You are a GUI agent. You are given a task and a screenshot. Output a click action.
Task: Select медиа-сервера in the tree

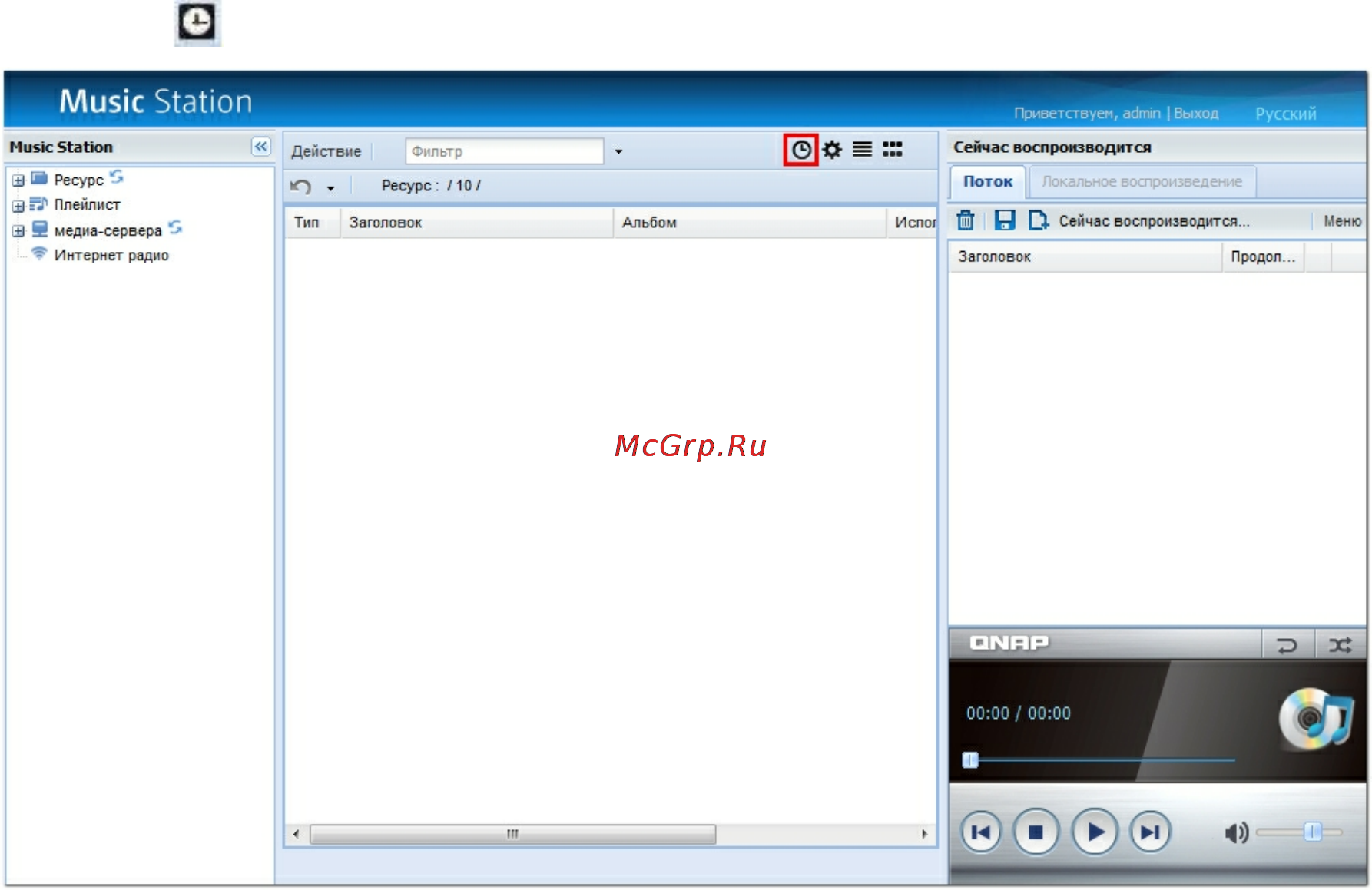[108, 230]
